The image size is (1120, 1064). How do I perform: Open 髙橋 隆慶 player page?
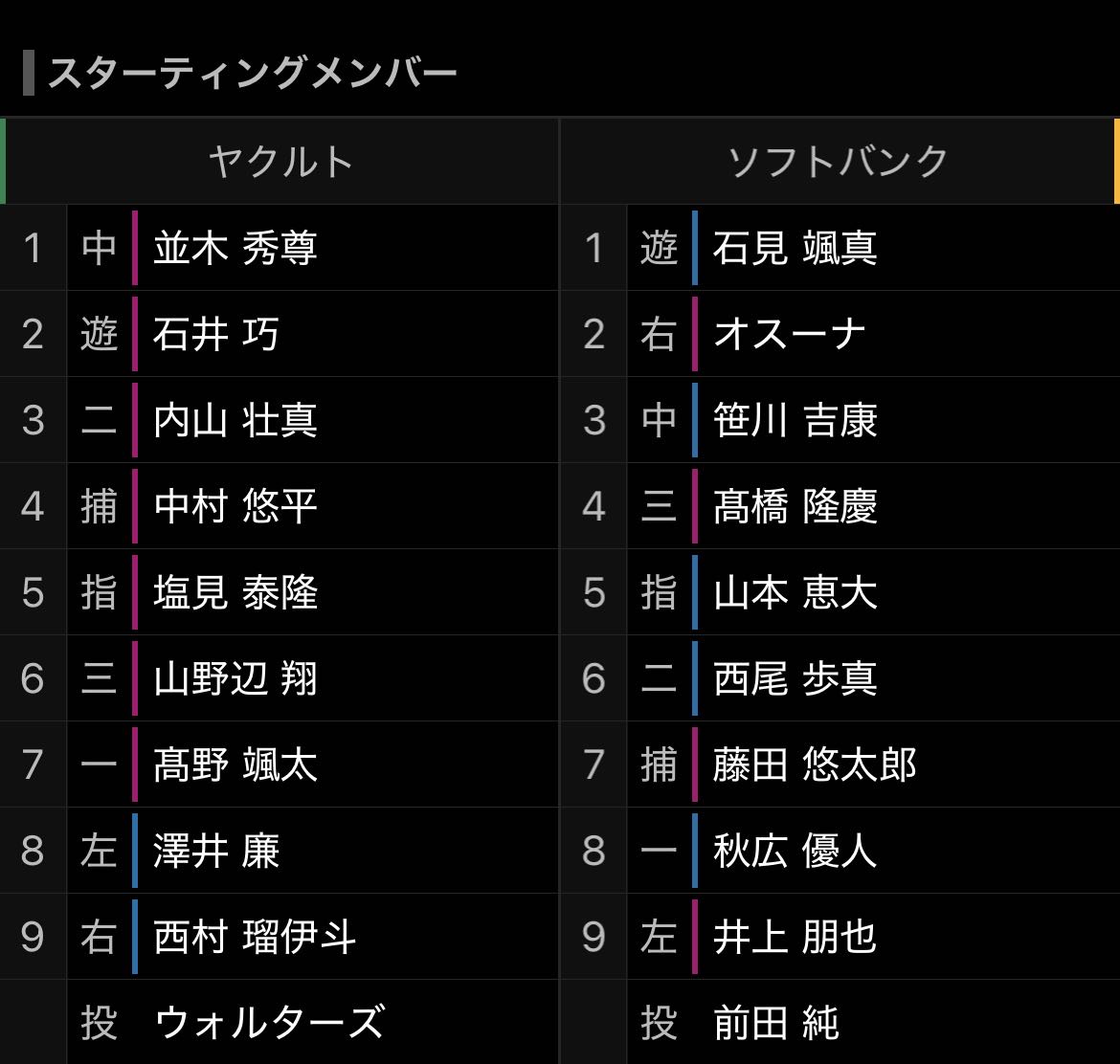[x=795, y=507]
